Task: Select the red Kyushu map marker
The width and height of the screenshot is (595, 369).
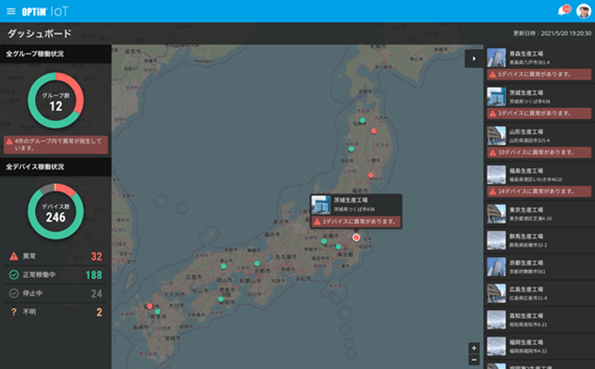Action: [x=150, y=306]
